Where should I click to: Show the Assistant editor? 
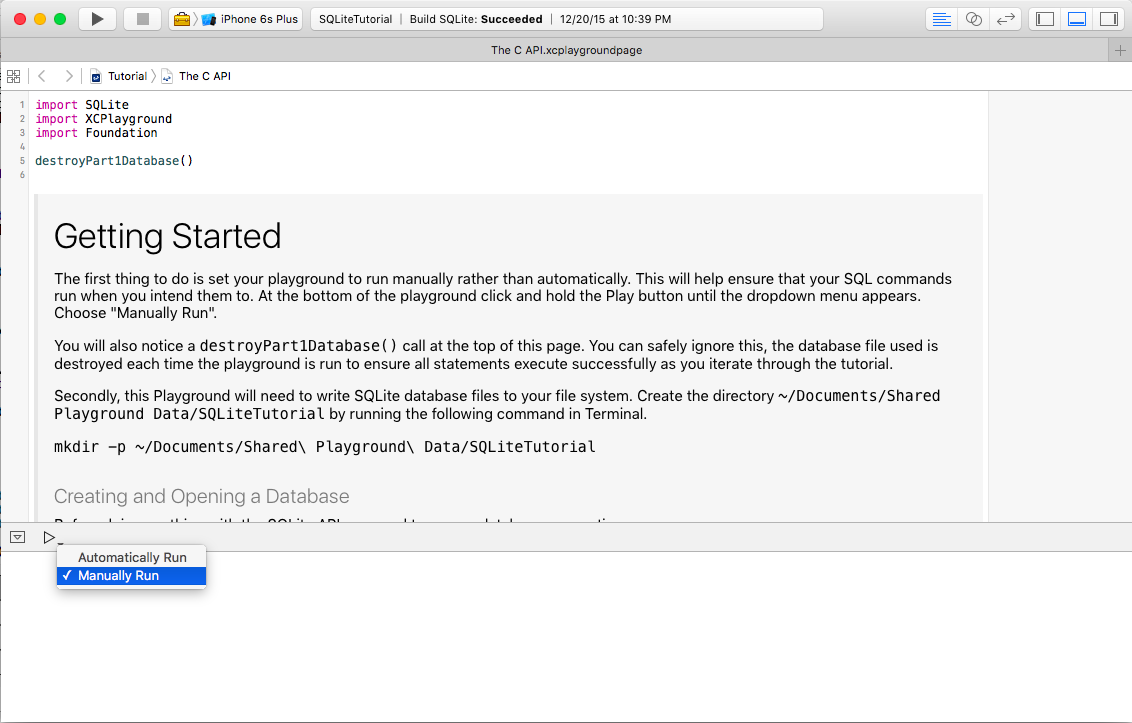pyautogui.click(x=973, y=19)
